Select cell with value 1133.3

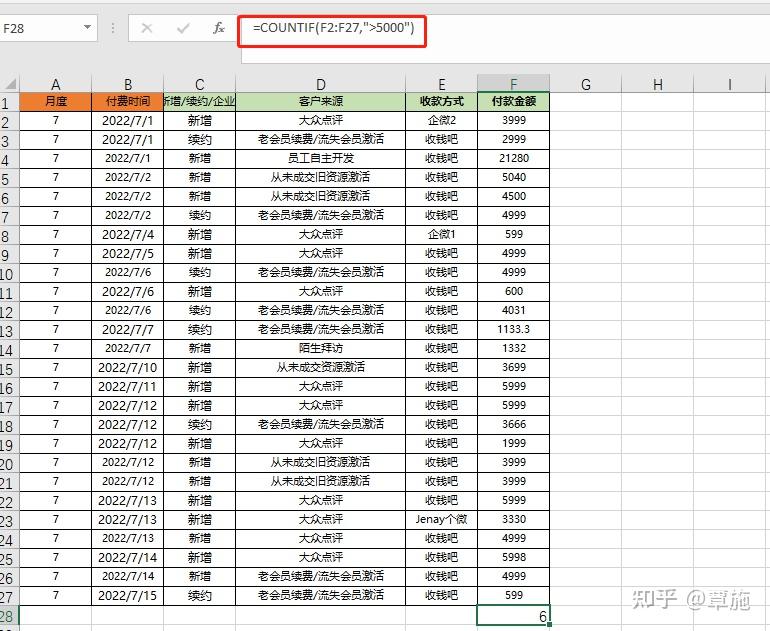click(514, 329)
